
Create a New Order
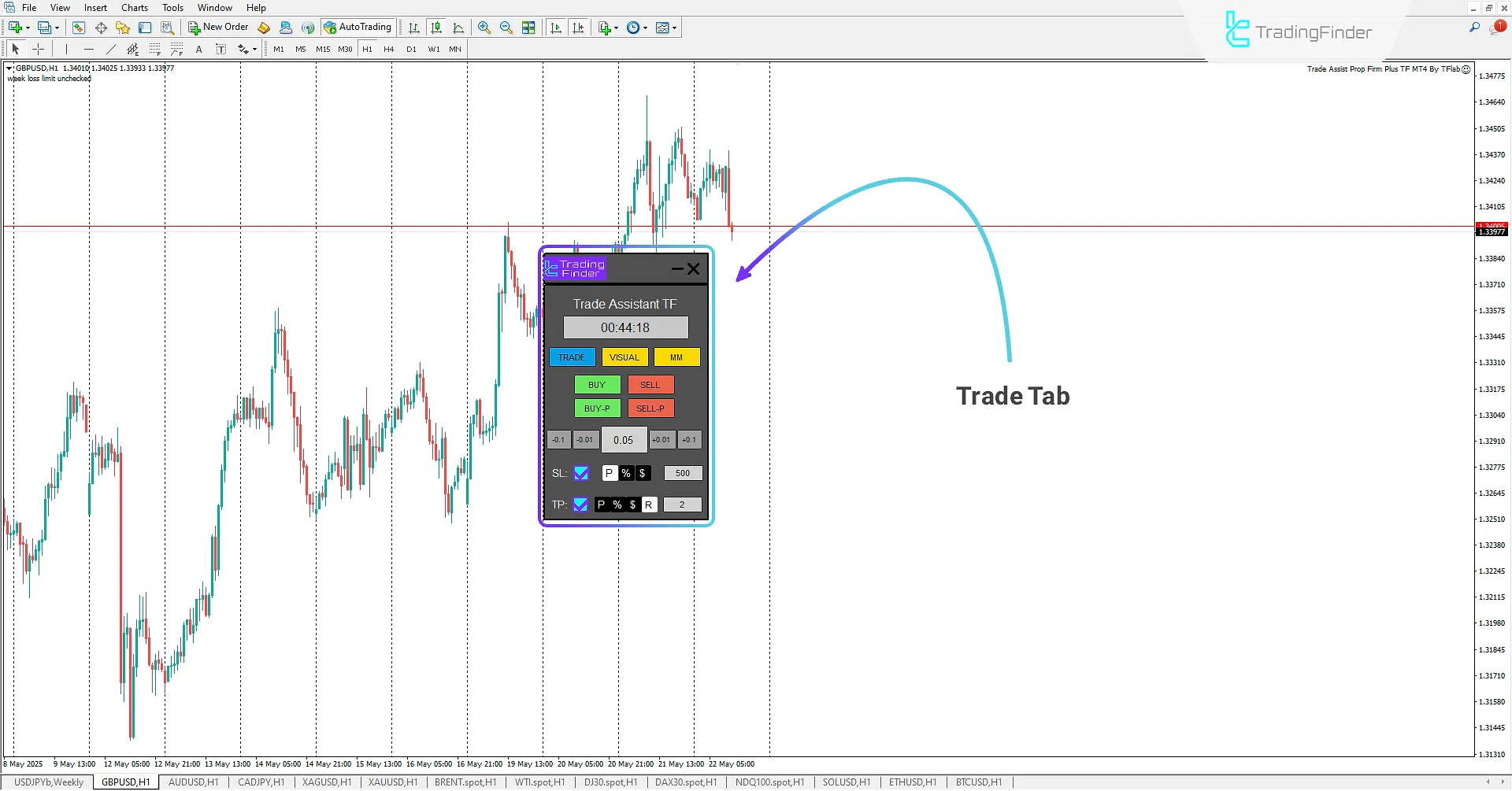click(x=218, y=27)
